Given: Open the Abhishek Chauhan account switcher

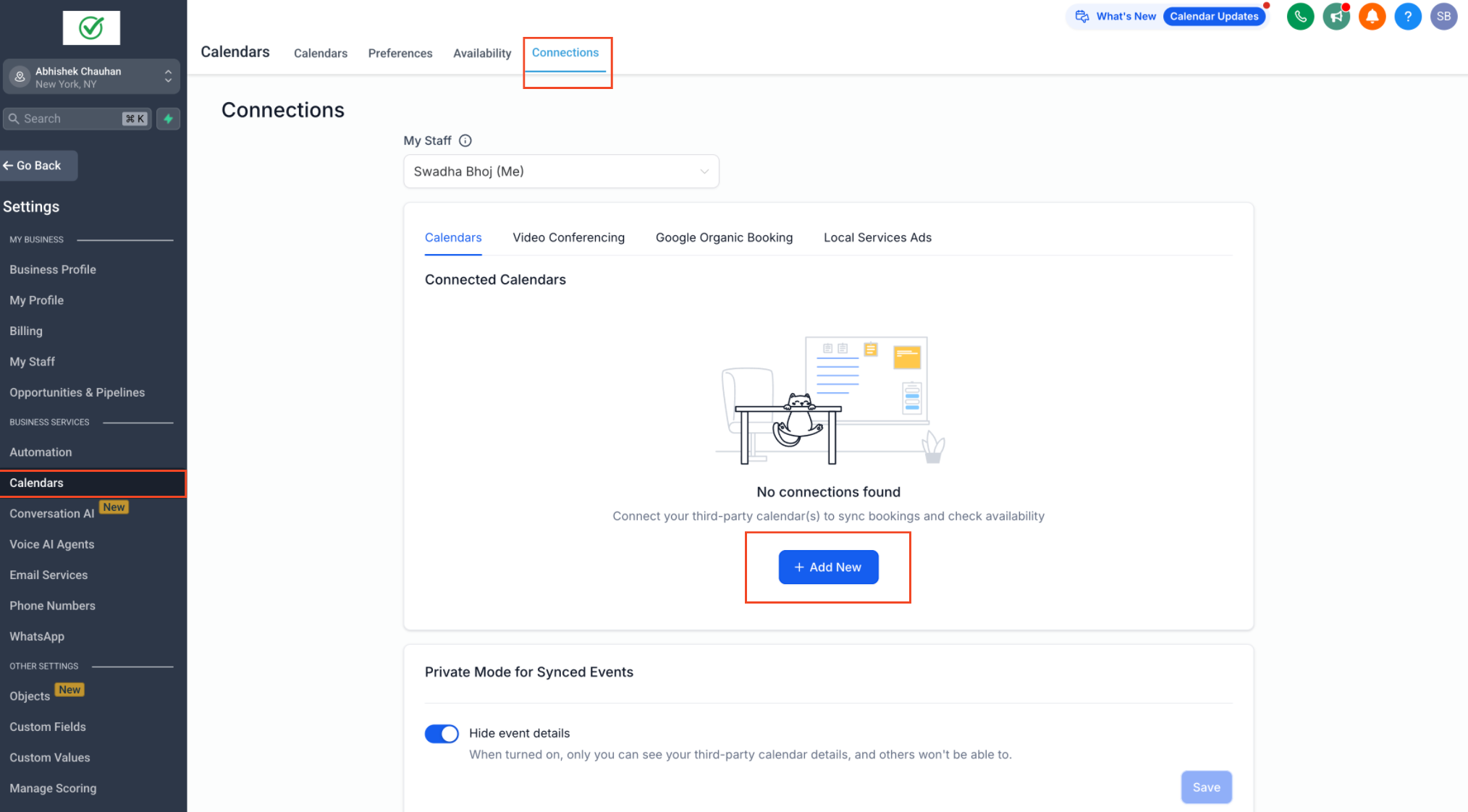Looking at the screenshot, I should pos(91,77).
